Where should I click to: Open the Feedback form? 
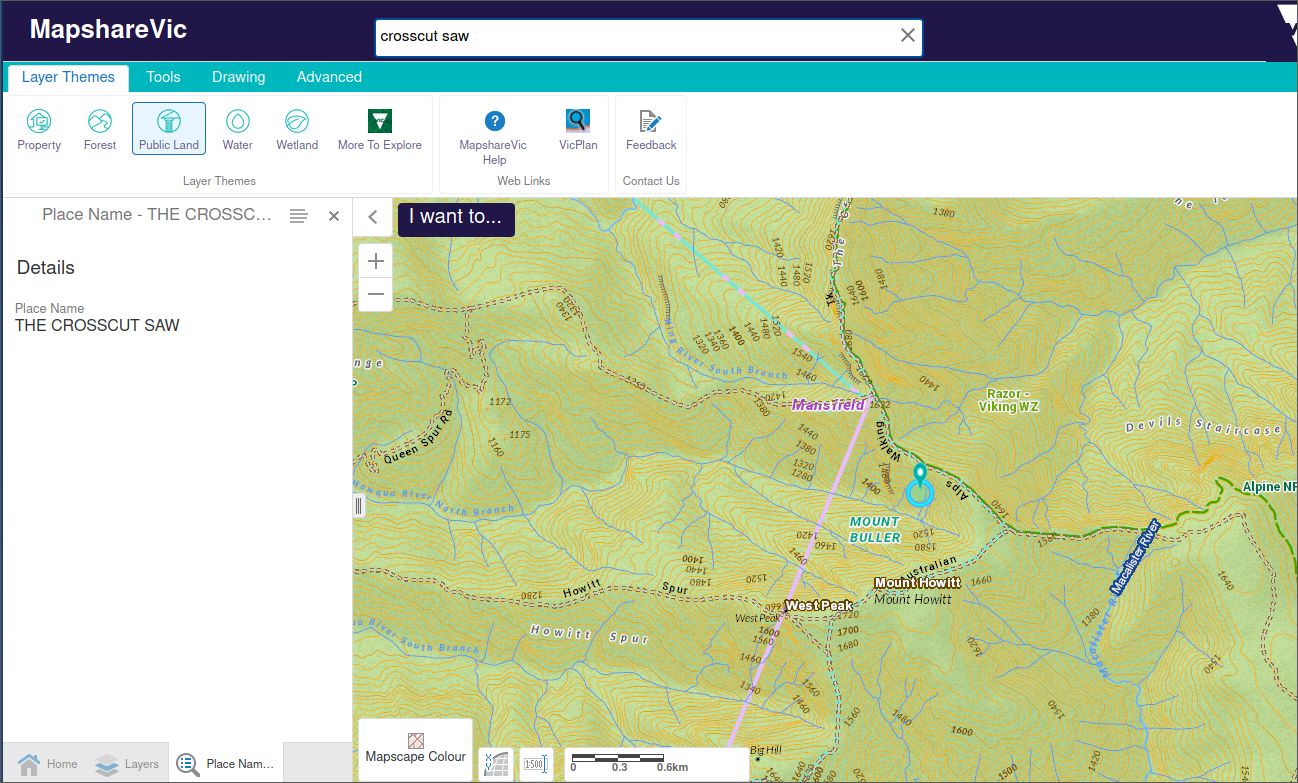pyautogui.click(x=651, y=130)
